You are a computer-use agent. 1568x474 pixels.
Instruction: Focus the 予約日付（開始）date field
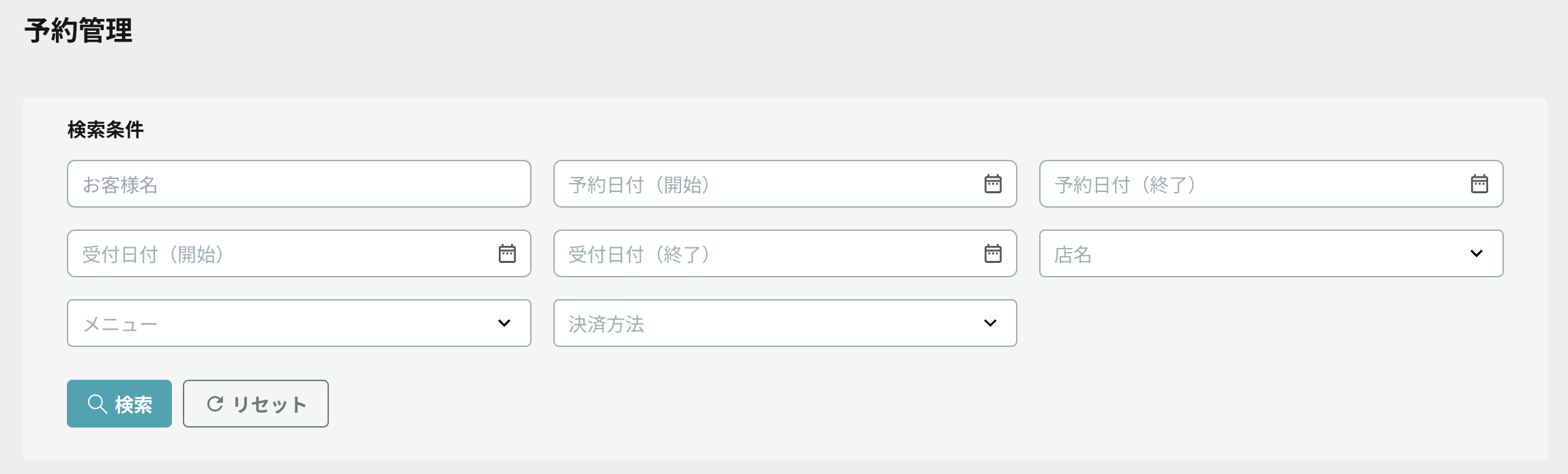785,184
